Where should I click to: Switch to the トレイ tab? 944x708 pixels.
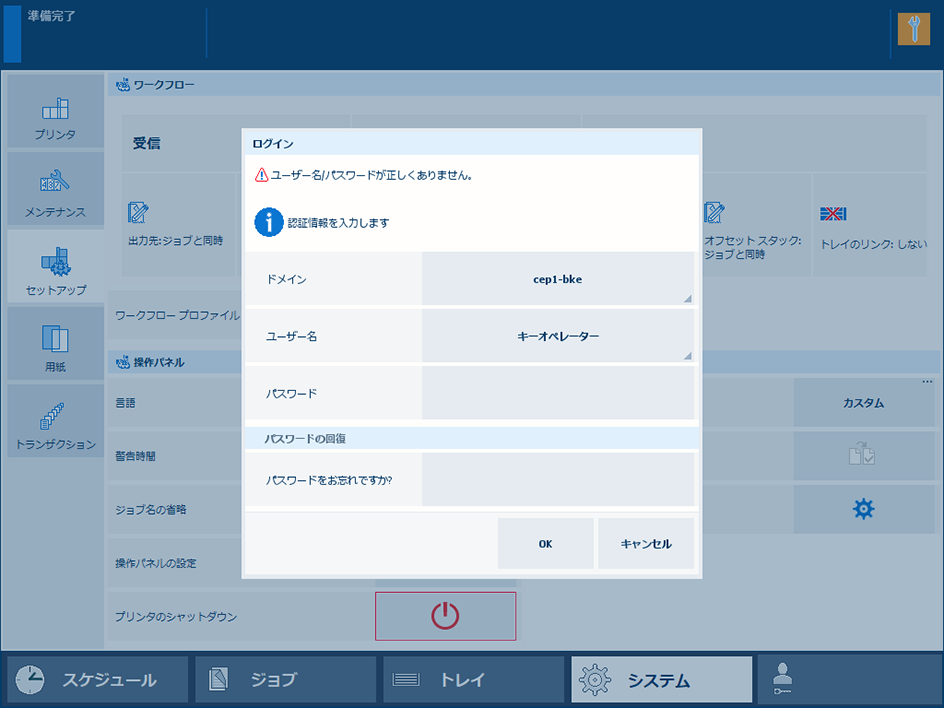[x=473, y=680]
